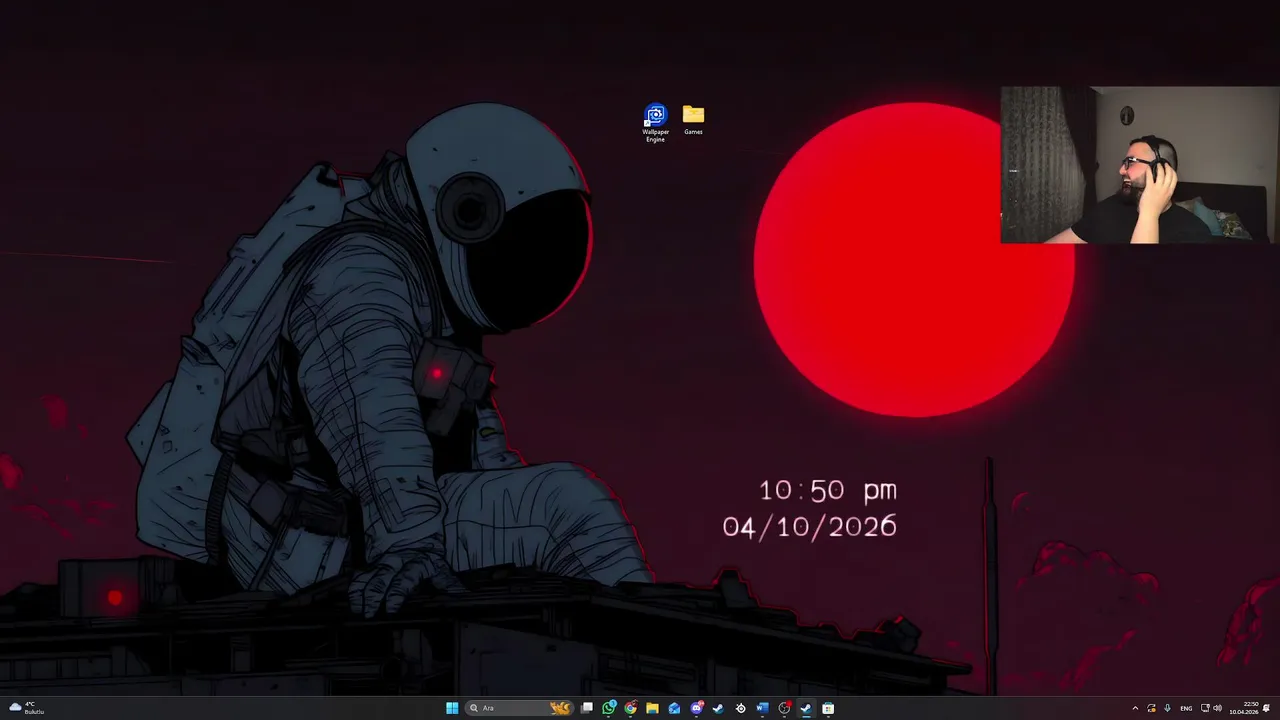Select the Wallpaper Engine desktop shortcut

(655, 123)
